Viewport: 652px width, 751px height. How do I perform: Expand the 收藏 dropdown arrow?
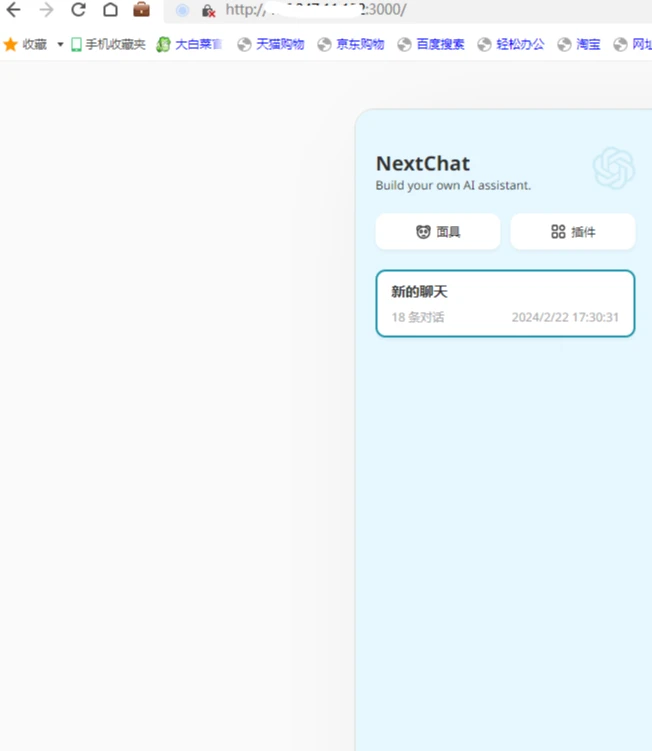(60, 45)
